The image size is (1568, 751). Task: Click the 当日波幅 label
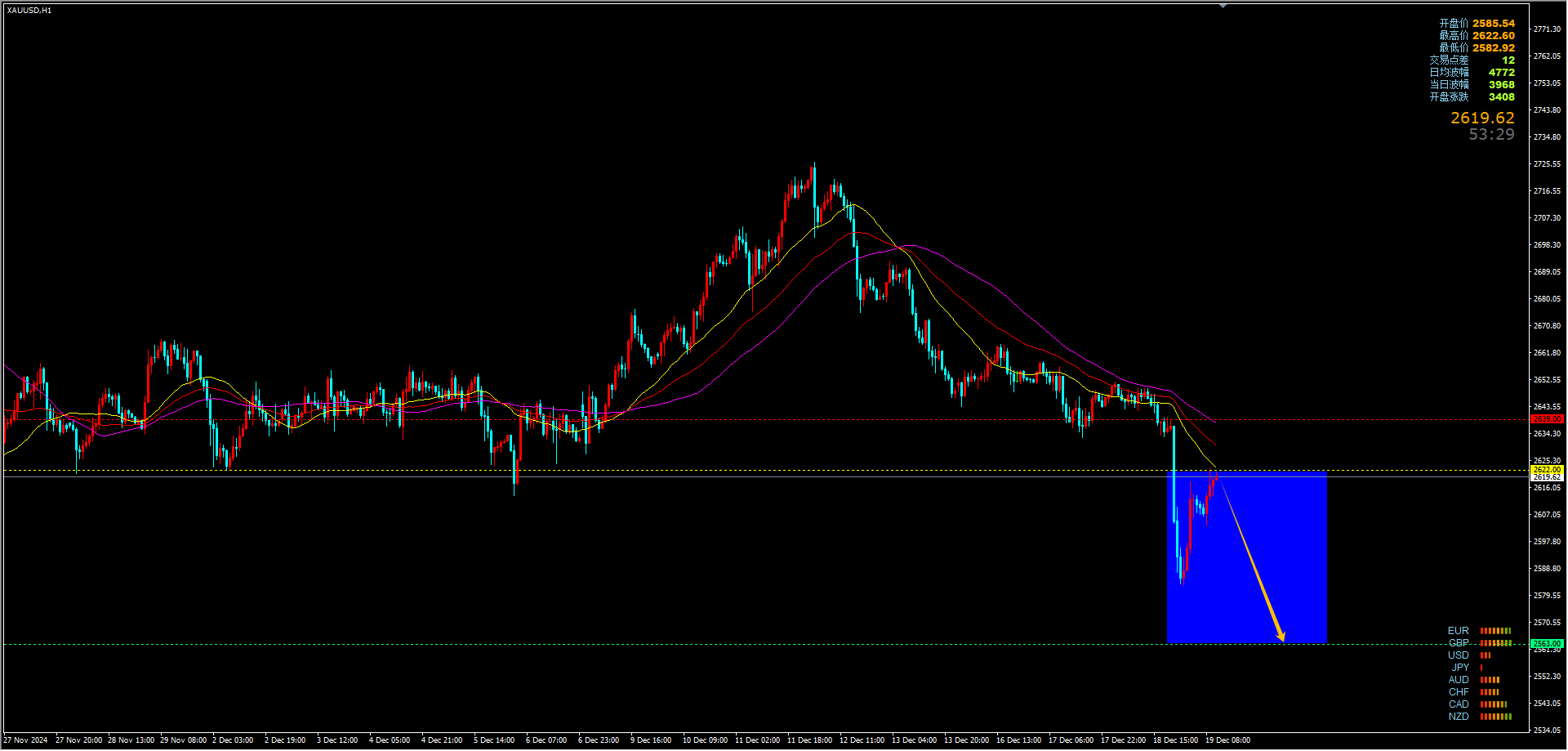1449,85
